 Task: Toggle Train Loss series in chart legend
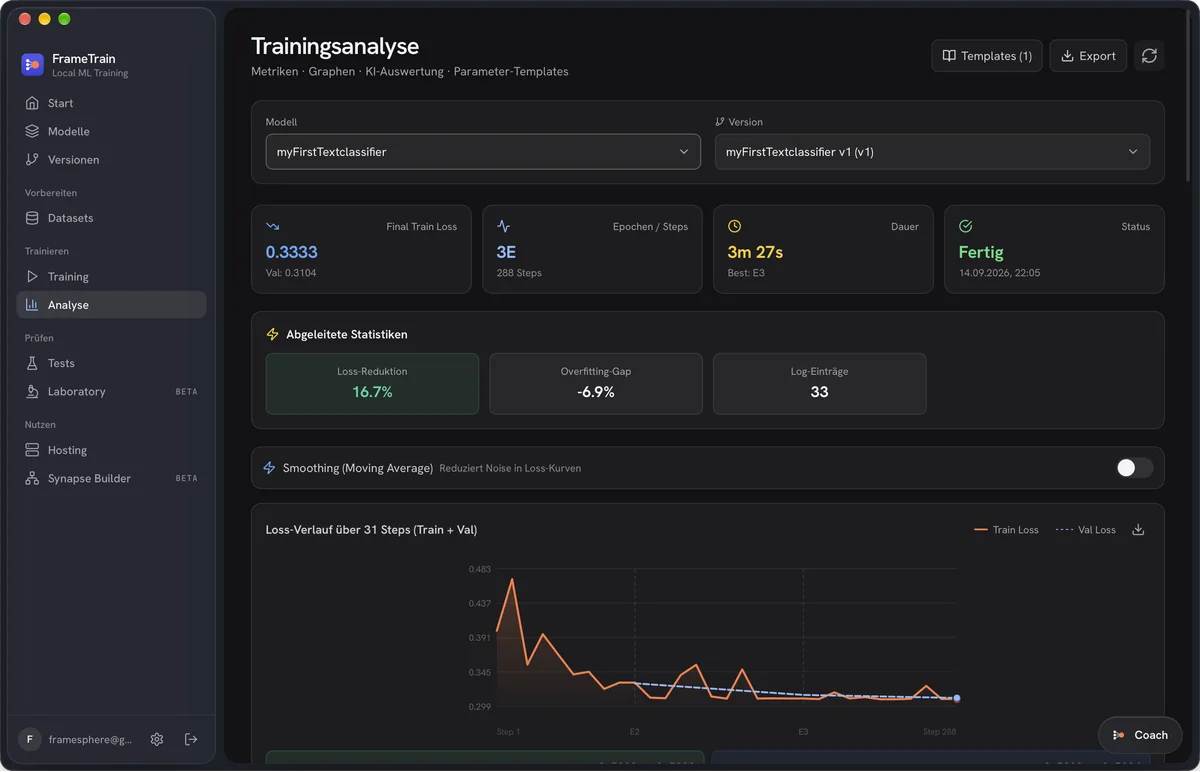click(1006, 530)
